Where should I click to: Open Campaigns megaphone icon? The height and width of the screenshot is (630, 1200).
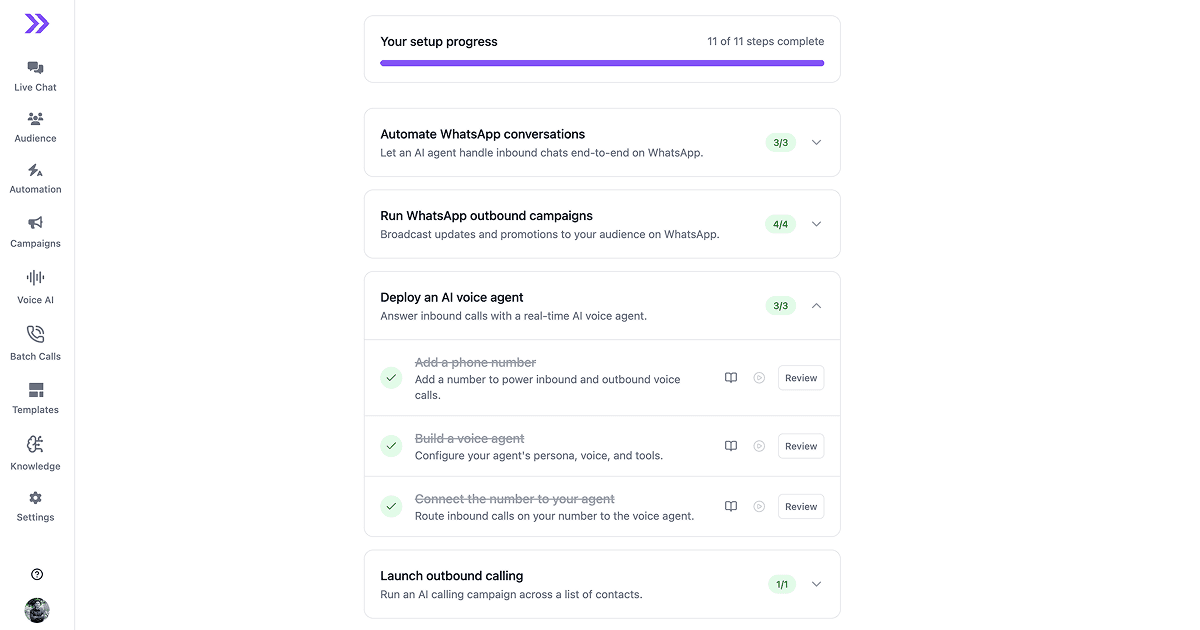coord(36,223)
